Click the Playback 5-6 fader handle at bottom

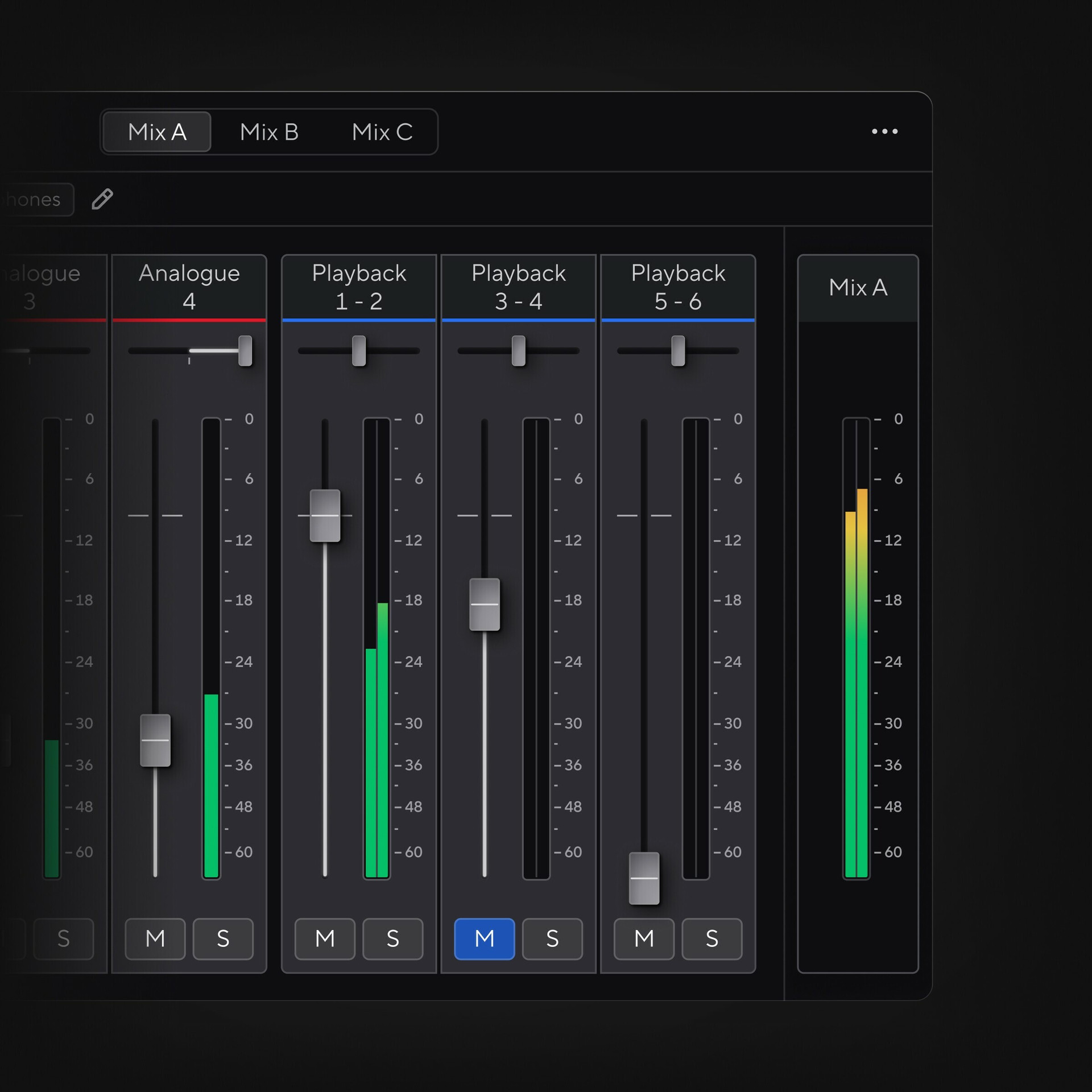coord(644,878)
